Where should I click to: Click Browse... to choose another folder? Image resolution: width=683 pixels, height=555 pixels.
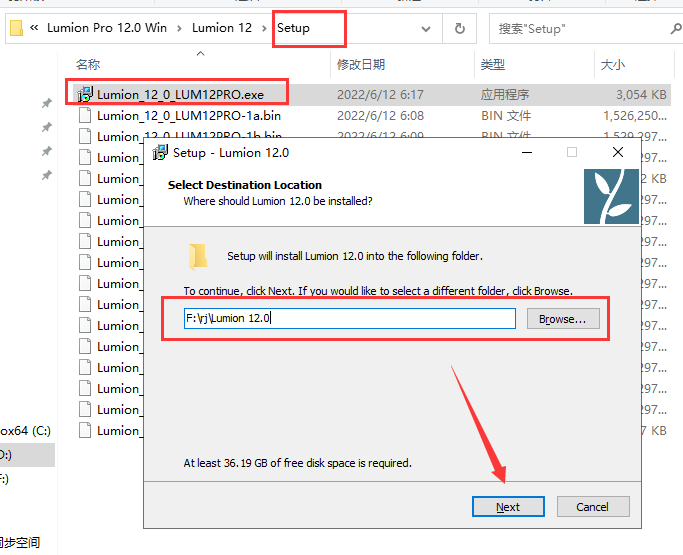pos(563,319)
